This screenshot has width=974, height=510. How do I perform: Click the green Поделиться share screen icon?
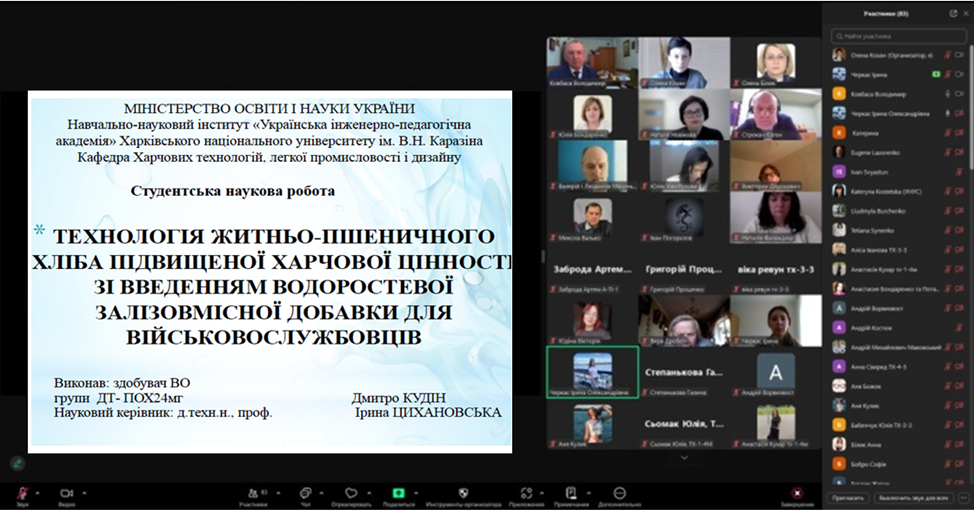(x=398, y=493)
